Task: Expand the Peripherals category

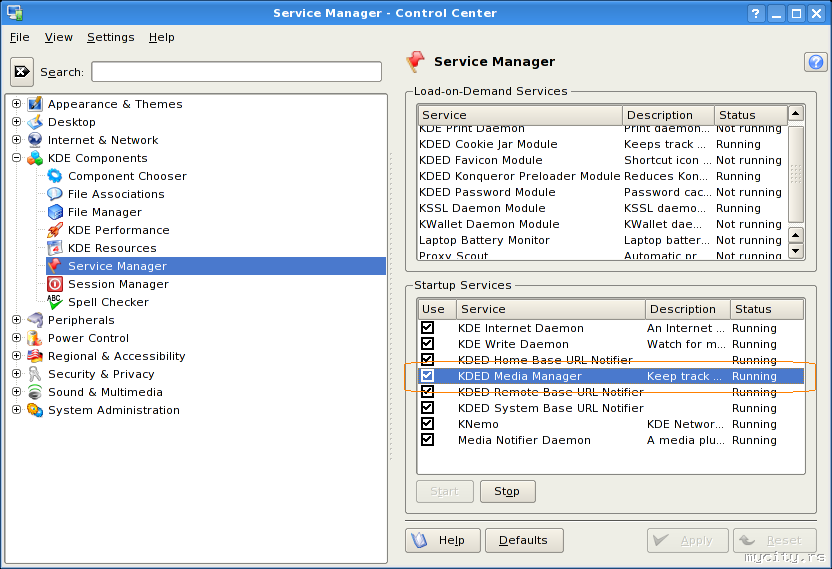Action: [16, 320]
